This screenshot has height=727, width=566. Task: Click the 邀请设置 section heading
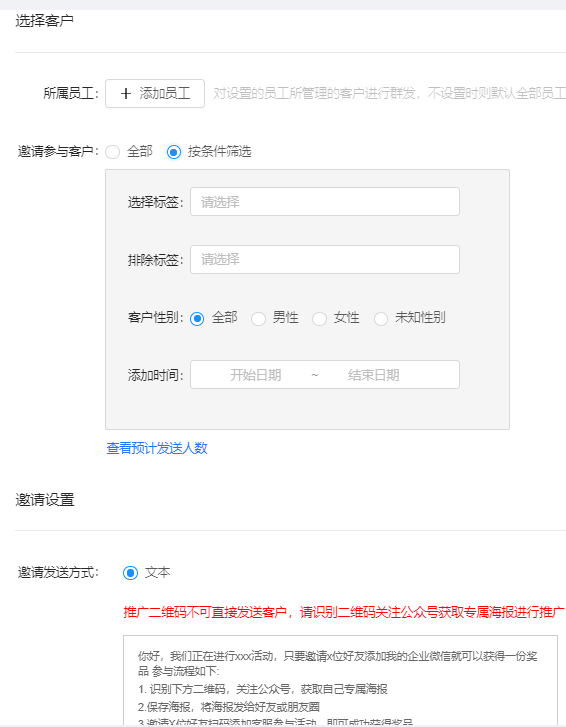[45, 500]
